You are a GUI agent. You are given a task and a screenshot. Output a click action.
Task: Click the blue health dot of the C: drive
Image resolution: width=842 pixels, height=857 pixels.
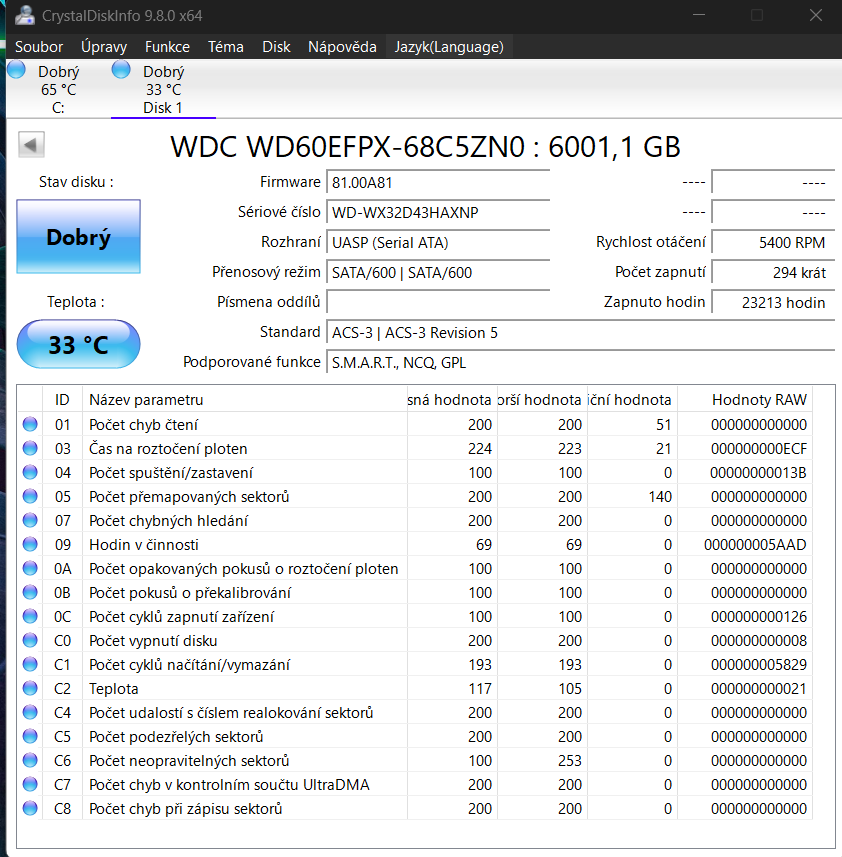[x=16, y=69]
